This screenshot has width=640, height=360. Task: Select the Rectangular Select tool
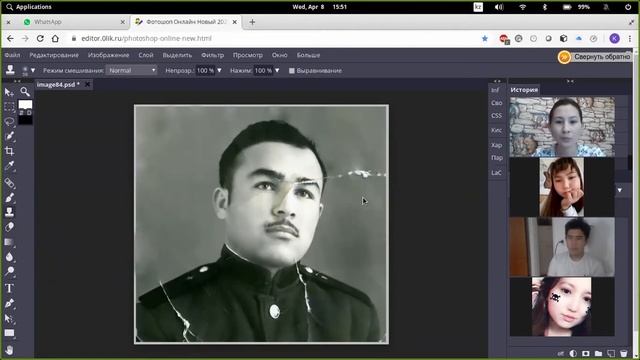click(x=9, y=107)
